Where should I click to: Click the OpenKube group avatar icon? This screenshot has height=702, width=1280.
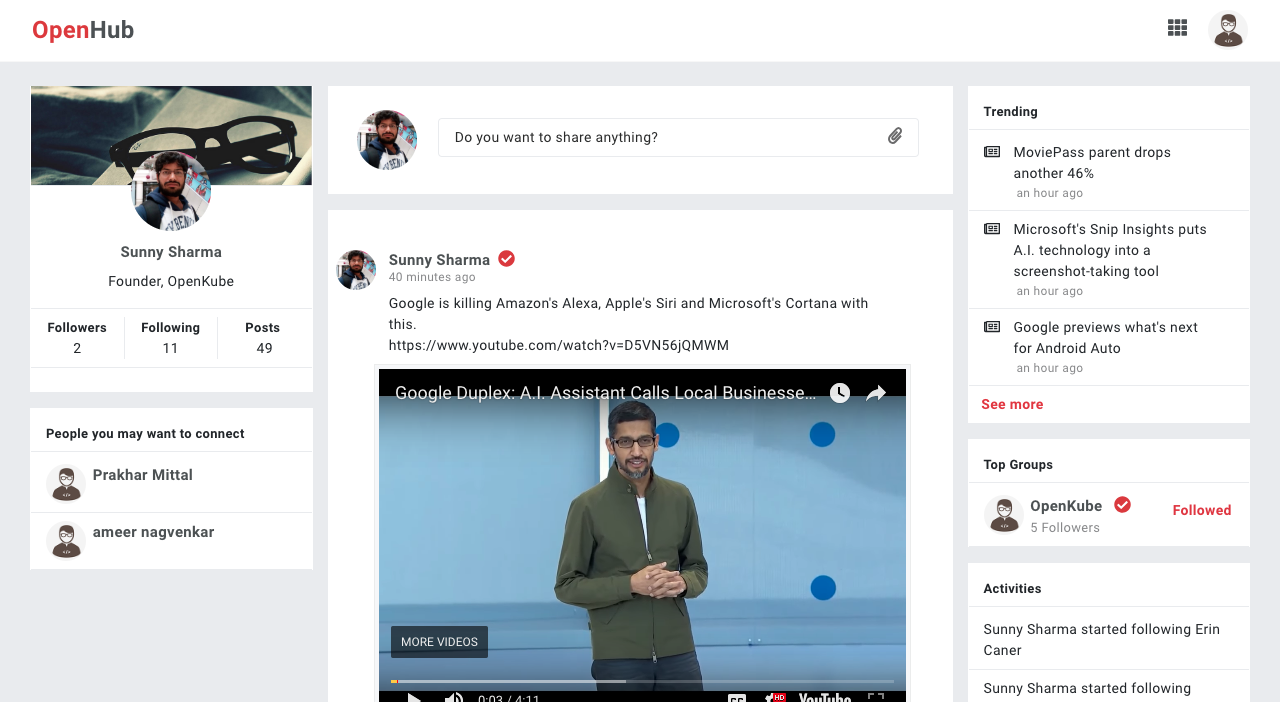point(1003,514)
